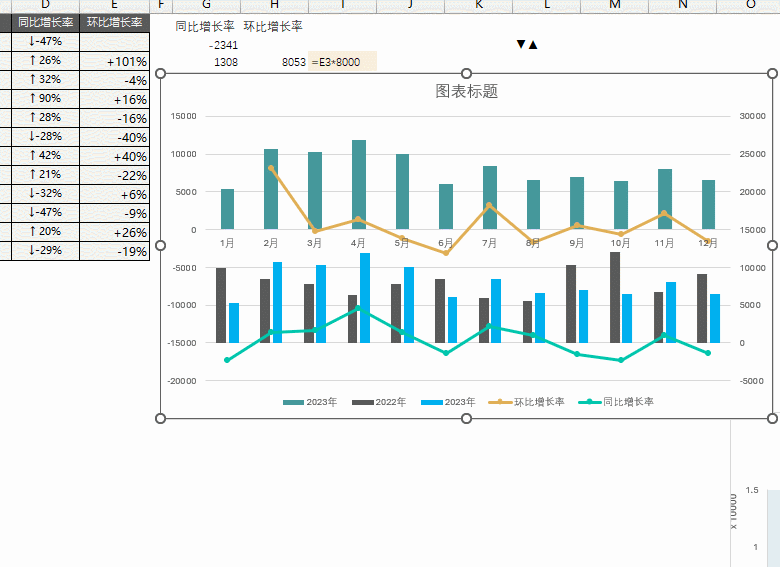Click the blue 2023年 bar for 4月
780x567 pixels.
[x=365, y=298]
